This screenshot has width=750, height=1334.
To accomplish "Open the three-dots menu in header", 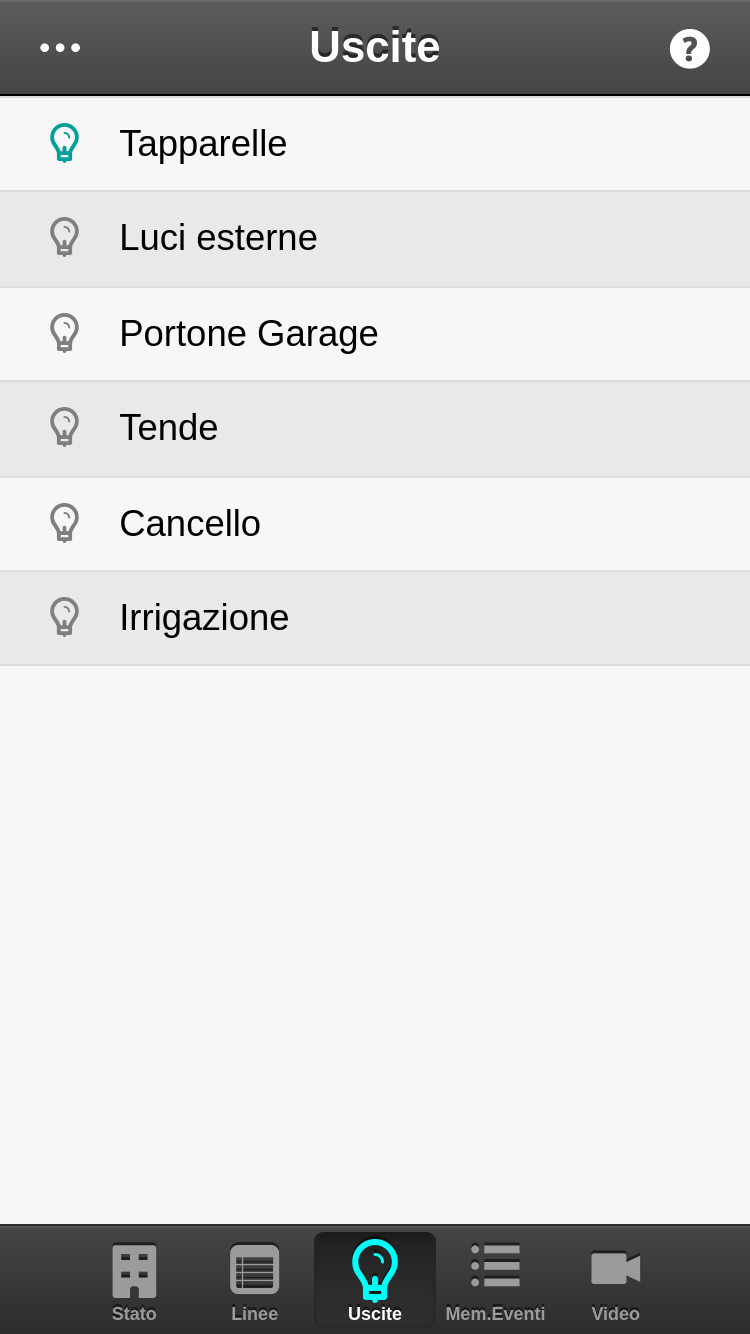I will [60, 47].
